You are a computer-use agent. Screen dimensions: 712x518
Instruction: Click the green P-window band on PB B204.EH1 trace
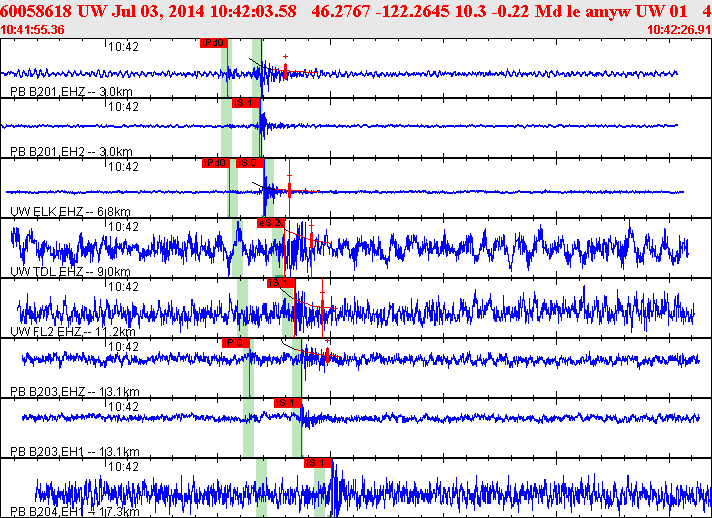point(261,490)
